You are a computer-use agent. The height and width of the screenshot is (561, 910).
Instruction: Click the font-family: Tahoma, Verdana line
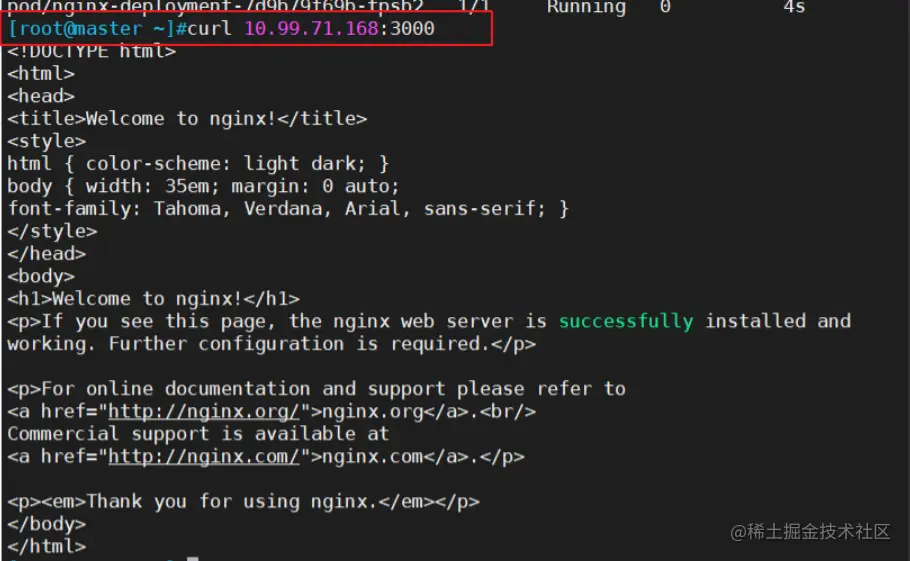click(x=288, y=209)
